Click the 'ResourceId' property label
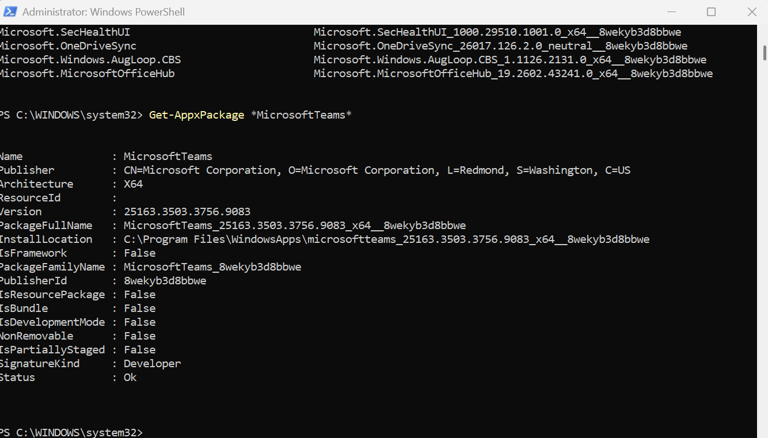768x438 pixels. [30, 197]
